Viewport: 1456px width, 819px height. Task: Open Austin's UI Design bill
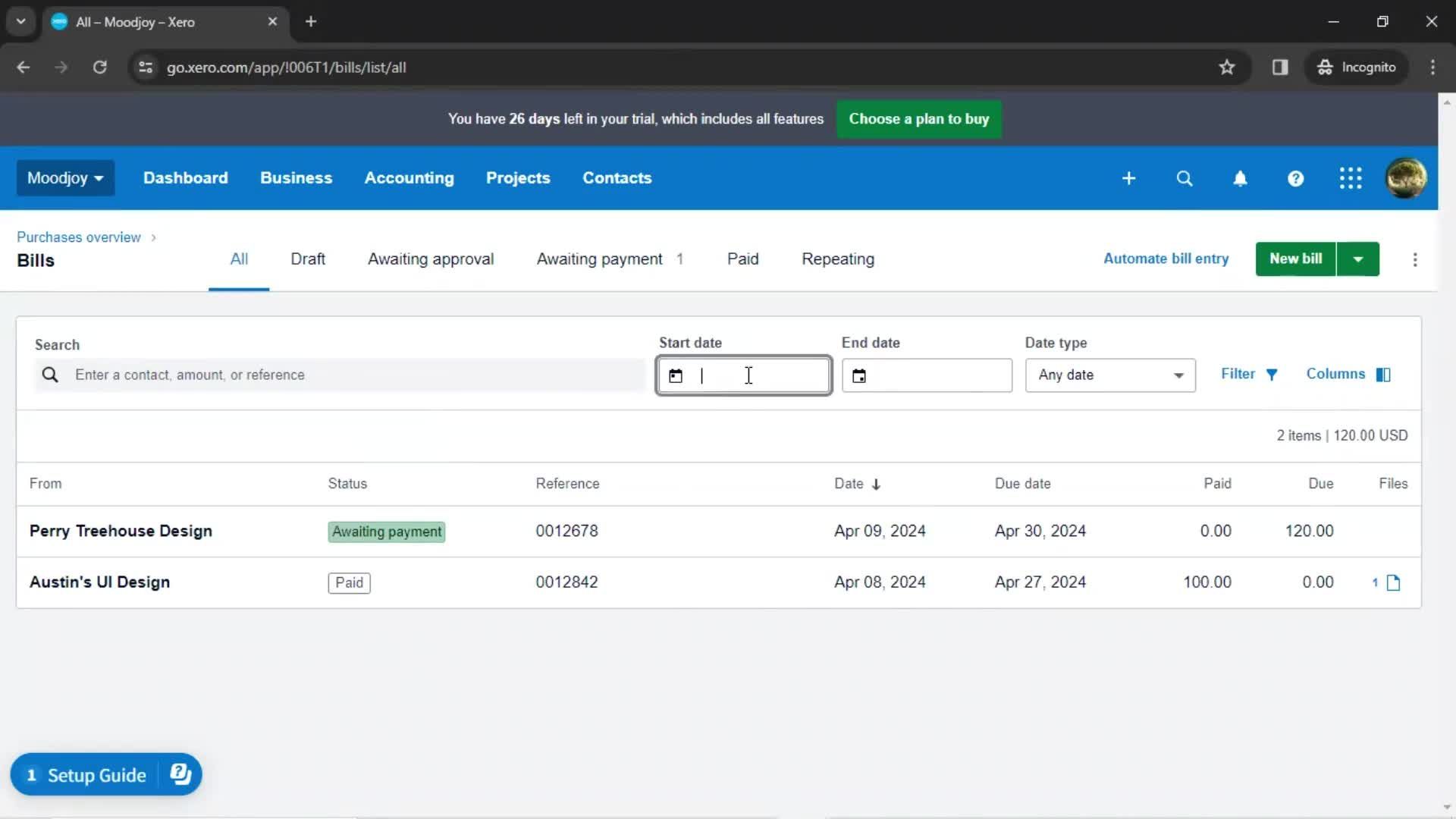99,582
